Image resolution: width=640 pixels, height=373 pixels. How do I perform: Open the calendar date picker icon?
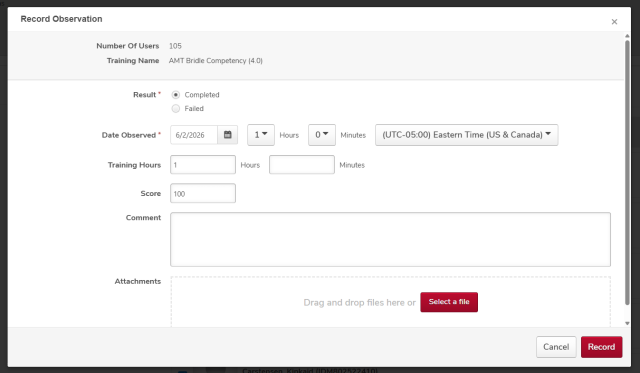coord(228,135)
